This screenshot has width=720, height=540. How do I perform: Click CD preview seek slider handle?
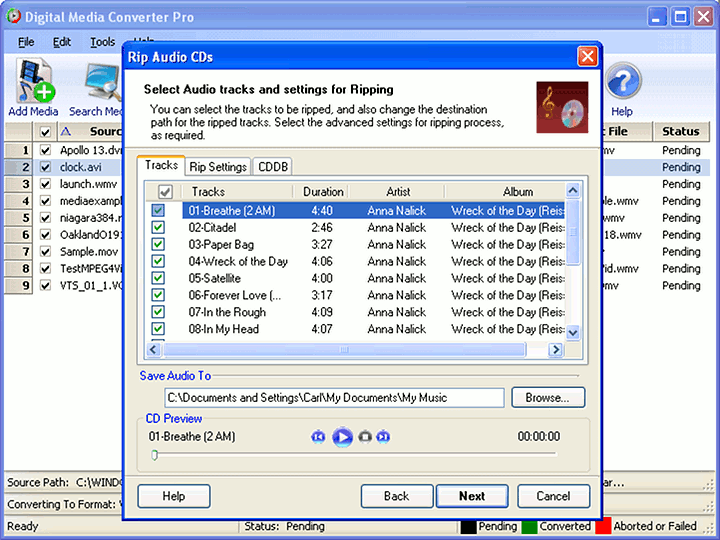(x=155, y=455)
